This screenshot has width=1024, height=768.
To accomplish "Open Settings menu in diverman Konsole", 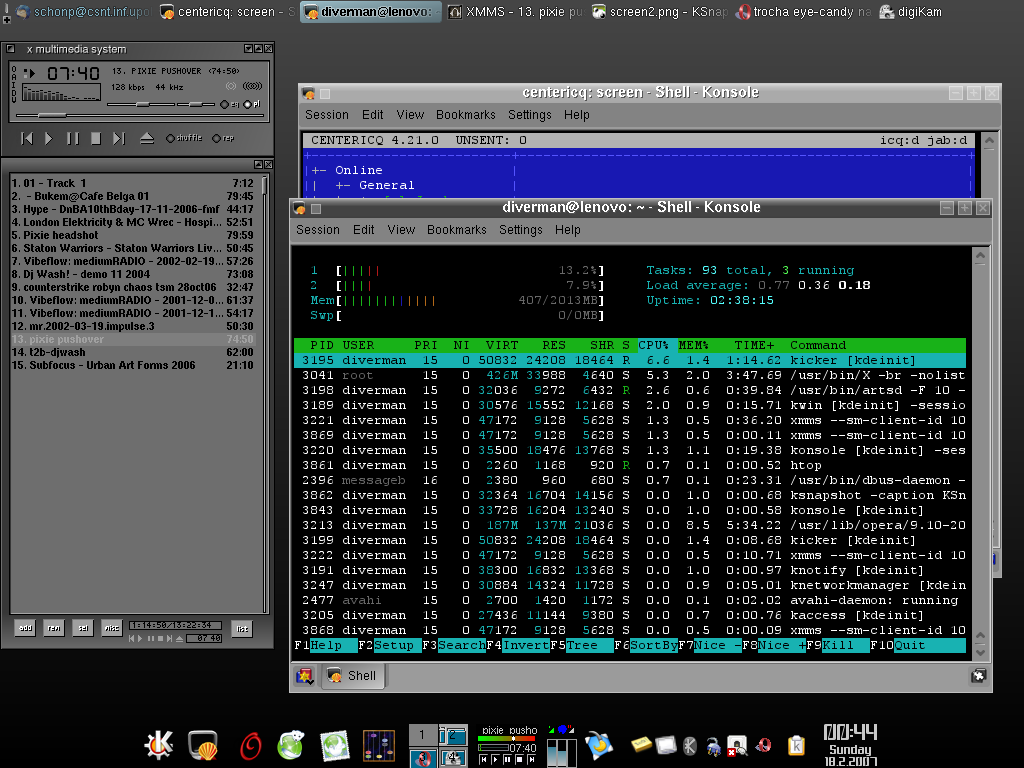I will tap(520, 230).
